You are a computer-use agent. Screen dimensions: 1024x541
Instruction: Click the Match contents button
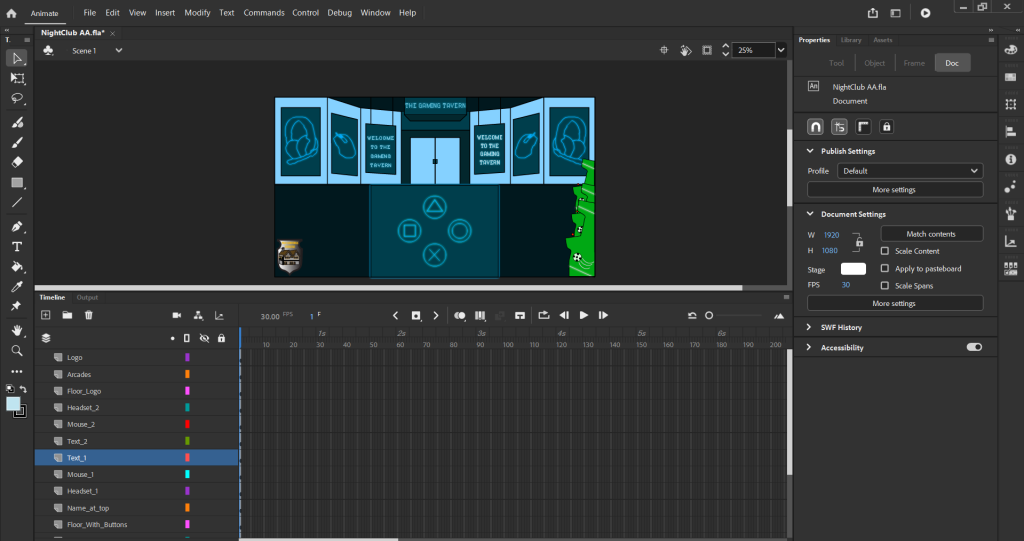931,234
